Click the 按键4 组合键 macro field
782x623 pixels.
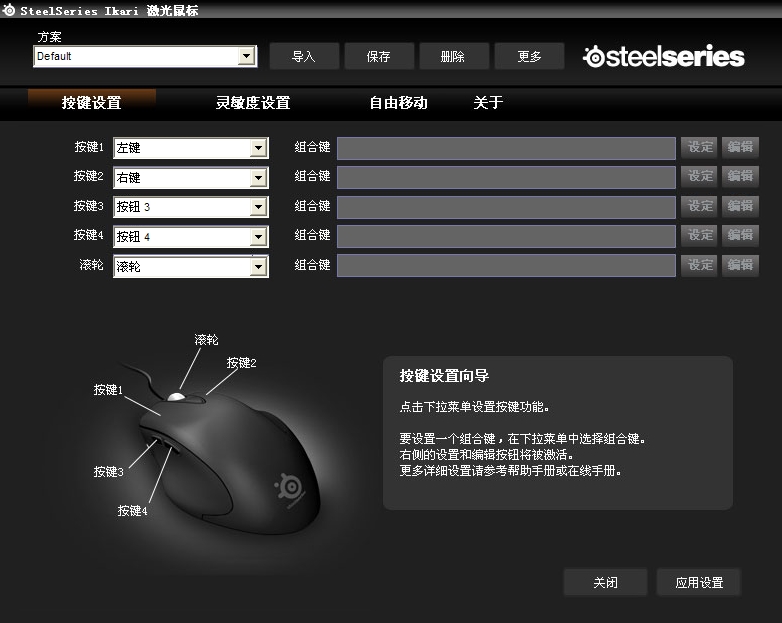[x=506, y=236]
